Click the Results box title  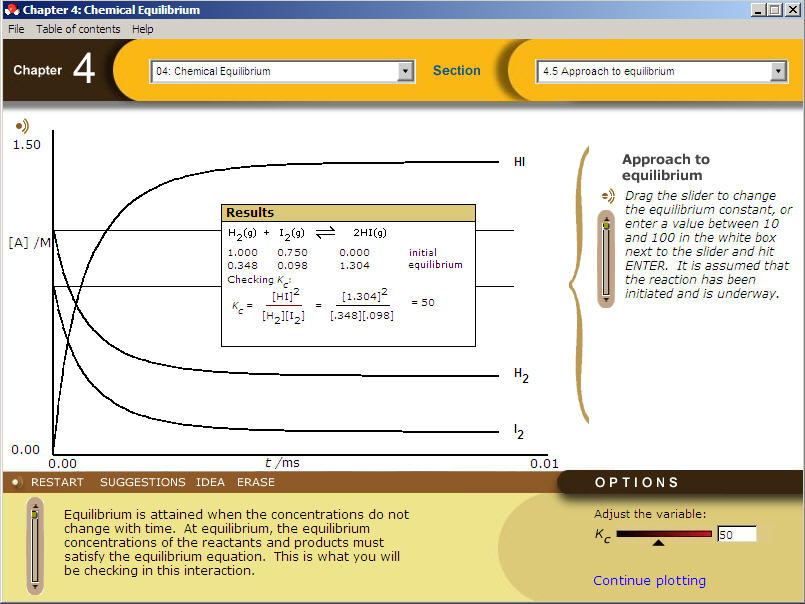(x=250, y=213)
